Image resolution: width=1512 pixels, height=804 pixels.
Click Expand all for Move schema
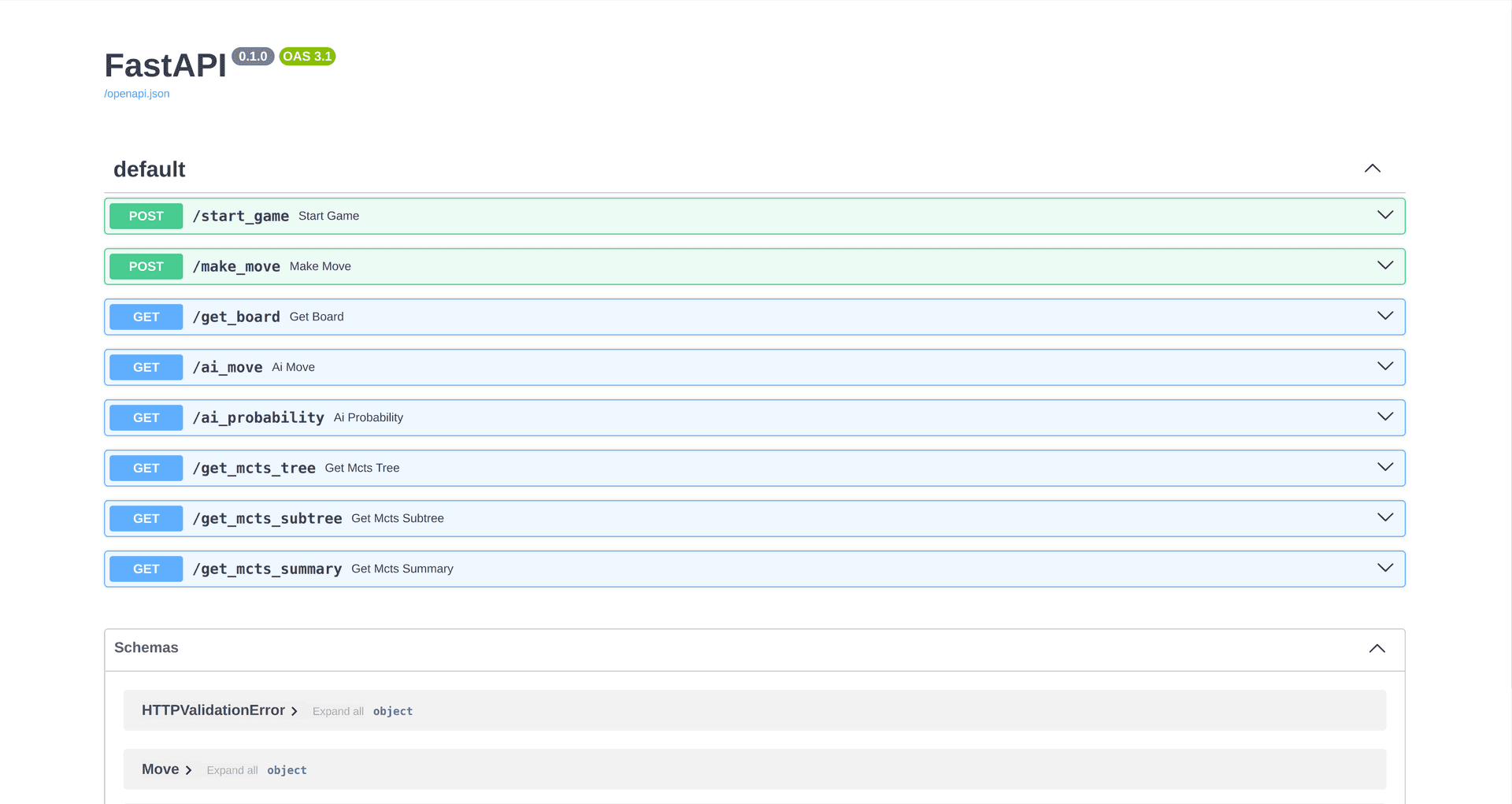(232, 770)
